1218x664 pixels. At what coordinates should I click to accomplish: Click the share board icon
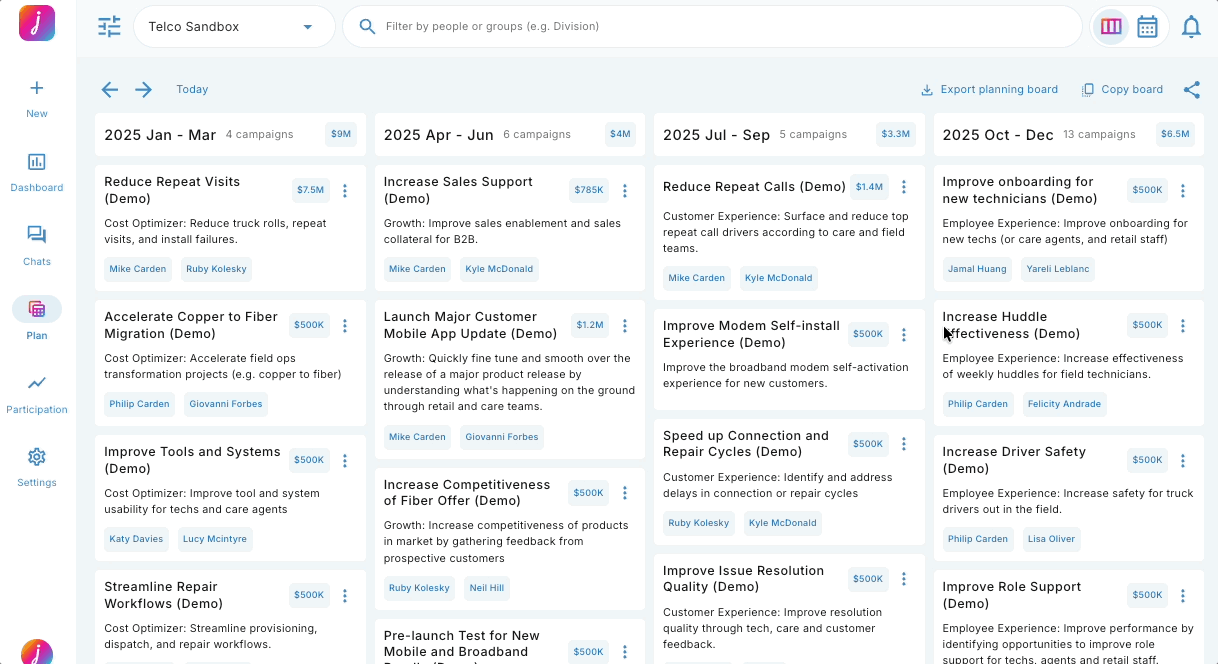[1191, 90]
